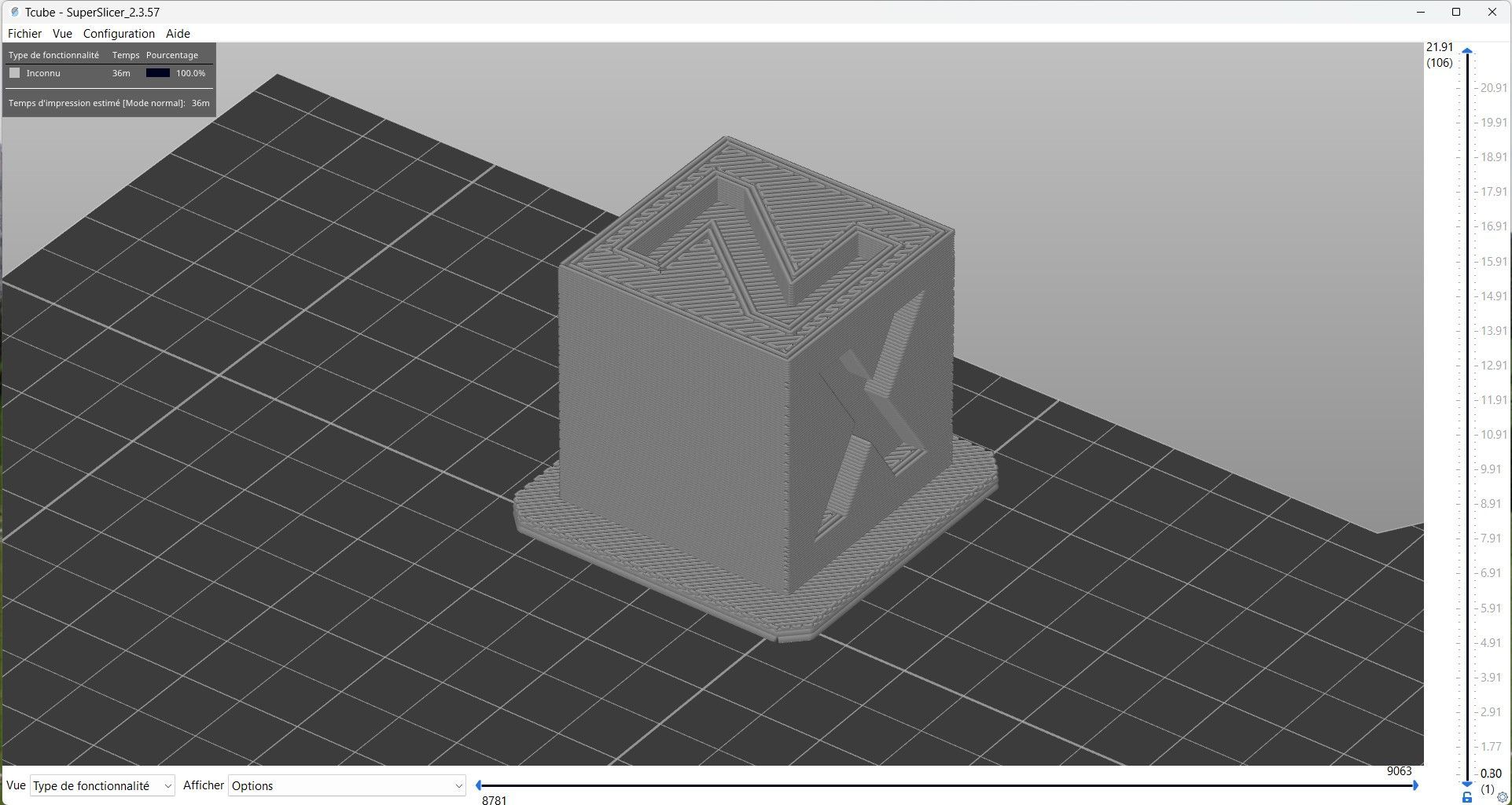Open the Vue menu
The width and height of the screenshot is (1512, 805).
(62, 34)
